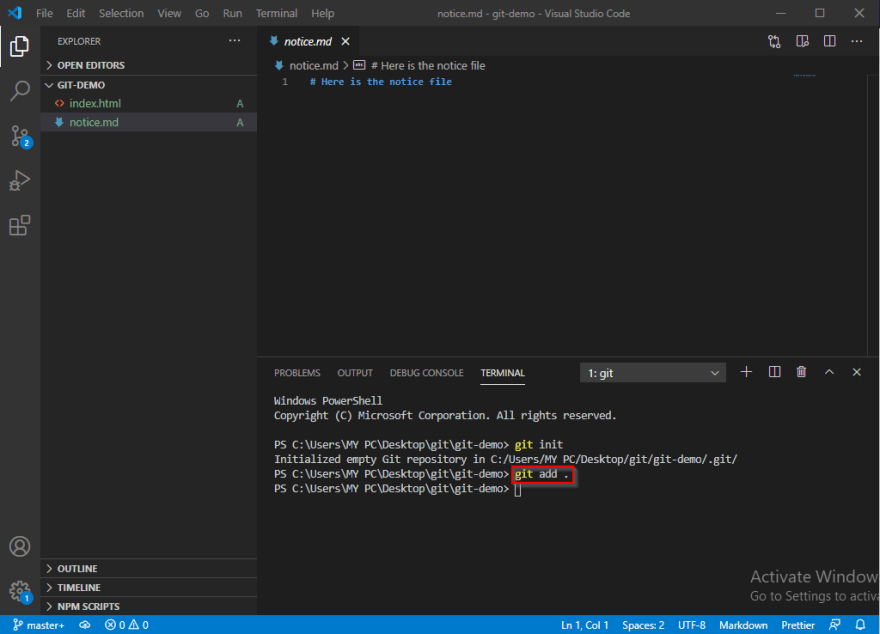880x634 pixels.
Task: Open Explorer views and more actions ellipsis
Action: (235, 41)
